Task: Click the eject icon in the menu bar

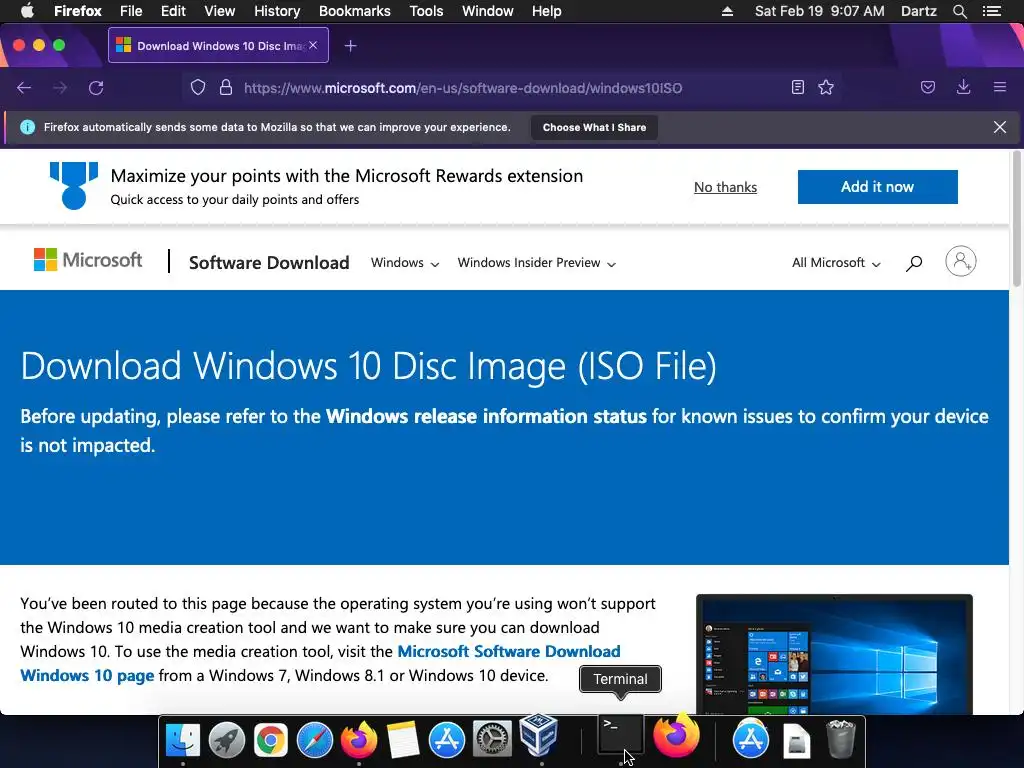Action: [x=728, y=11]
